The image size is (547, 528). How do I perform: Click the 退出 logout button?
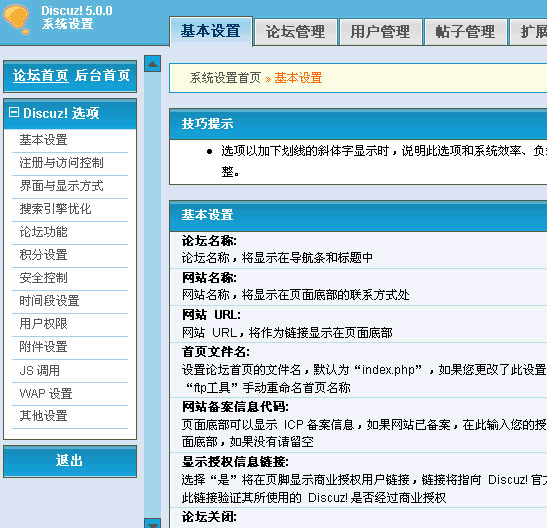click(70, 461)
